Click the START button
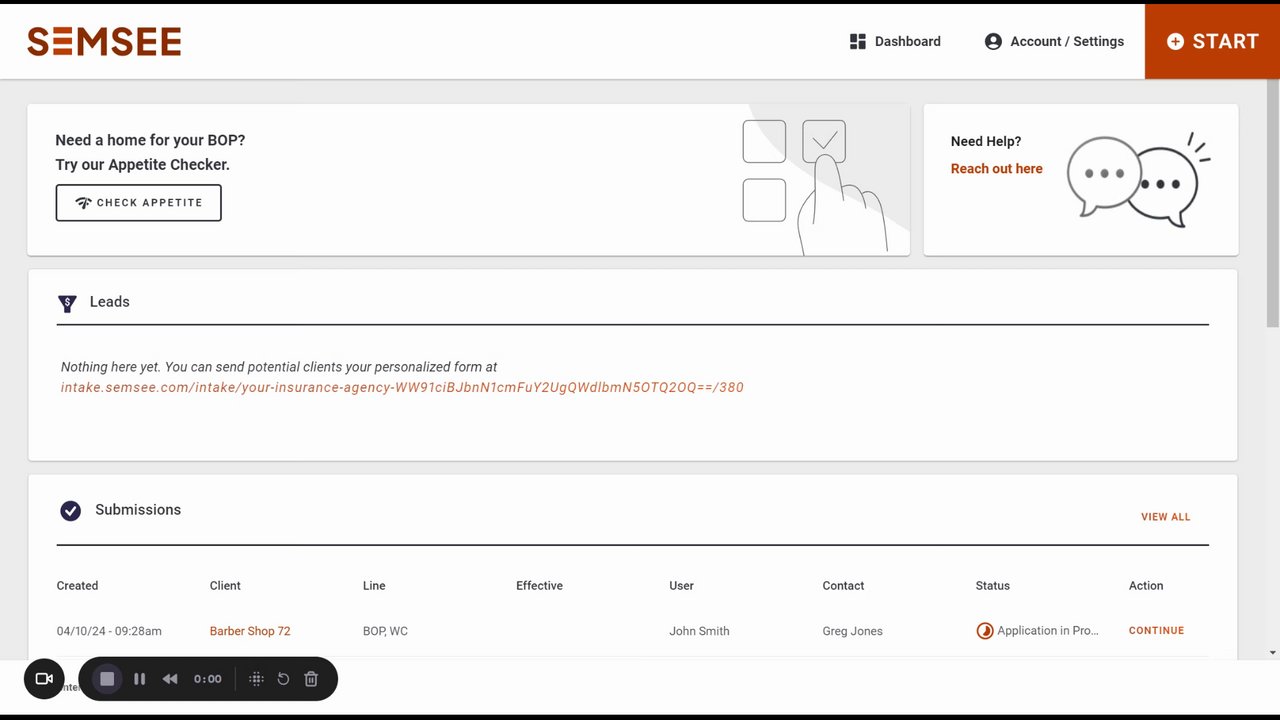Viewport: 1280px width, 720px height. (x=1212, y=41)
